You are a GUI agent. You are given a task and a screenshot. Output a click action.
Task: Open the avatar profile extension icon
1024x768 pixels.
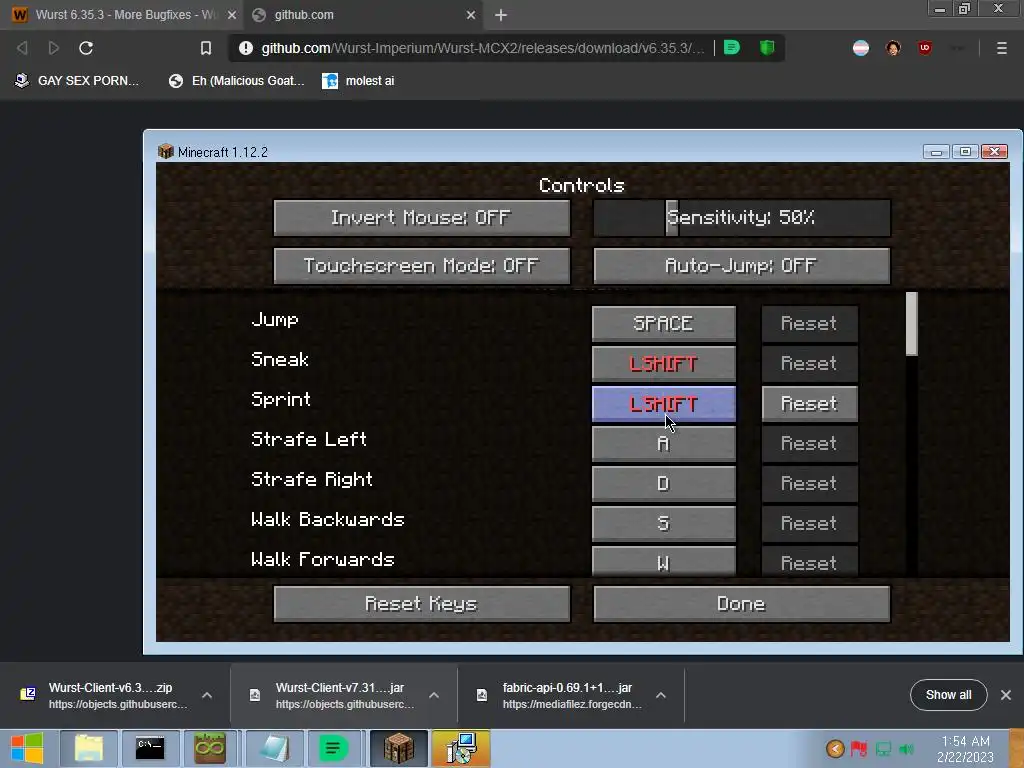click(x=893, y=48)
